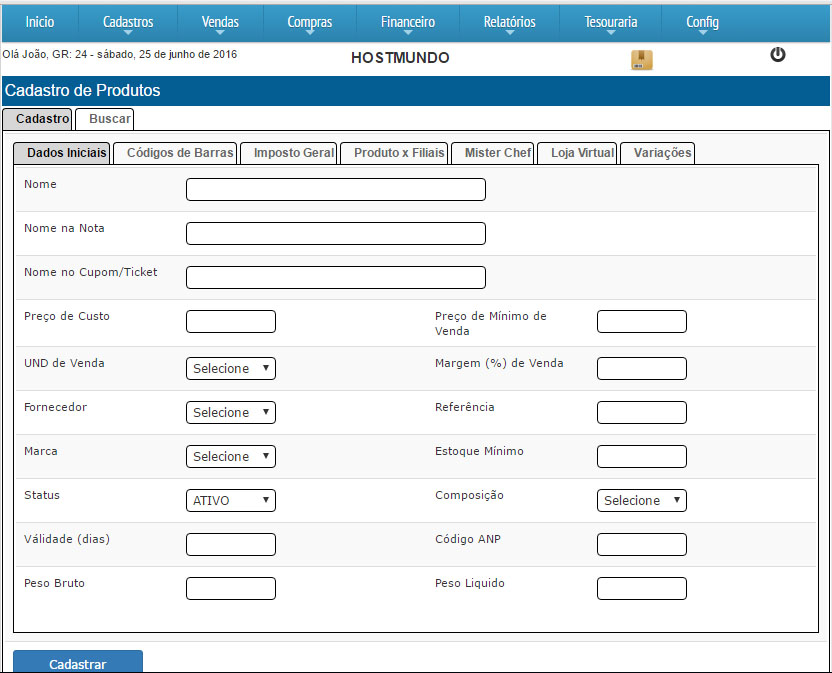This screenshot has width=832, height=673.
Task: Click the Nome text field
Action: 336,190
